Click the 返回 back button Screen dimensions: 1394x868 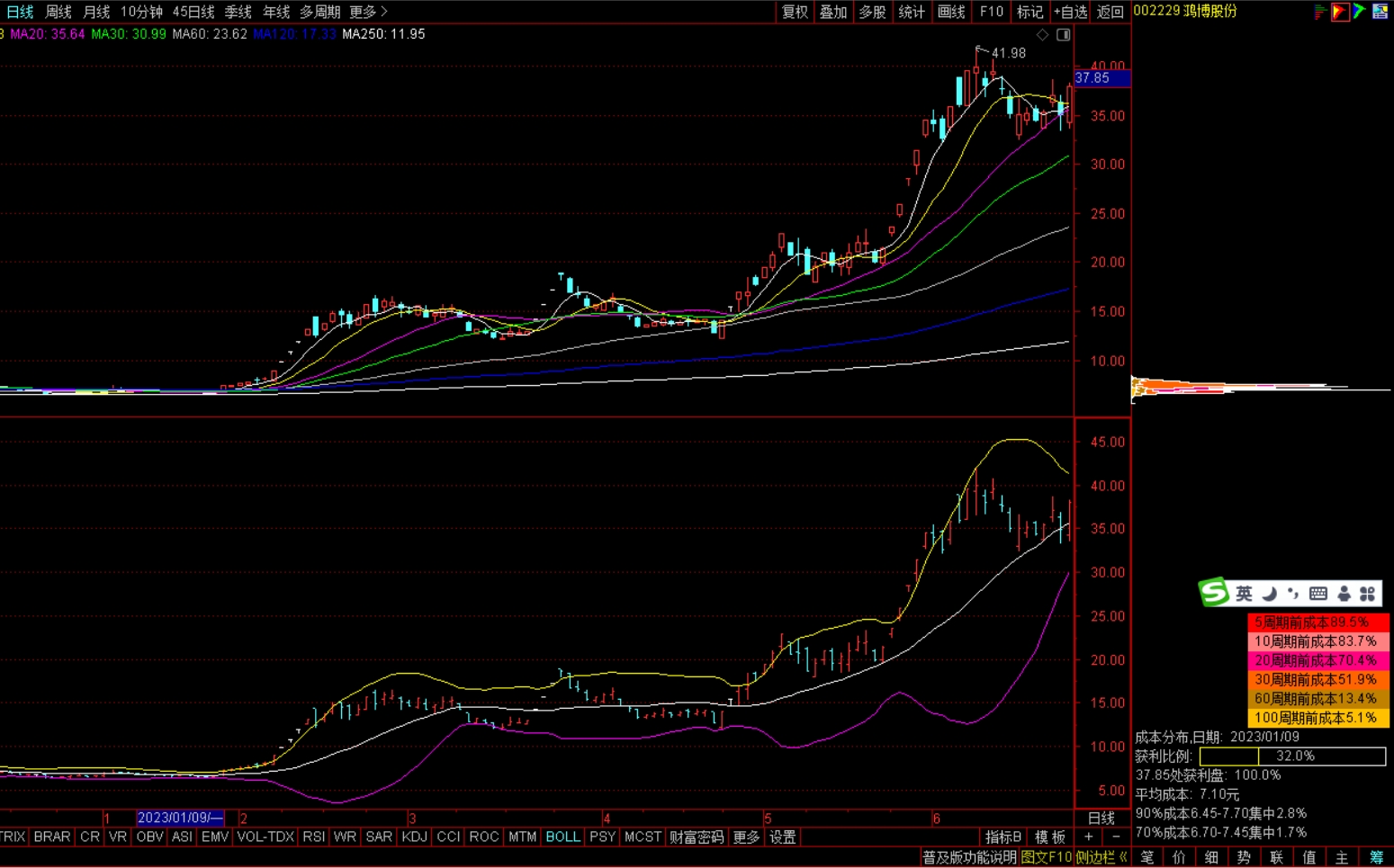coord(1110,12)
